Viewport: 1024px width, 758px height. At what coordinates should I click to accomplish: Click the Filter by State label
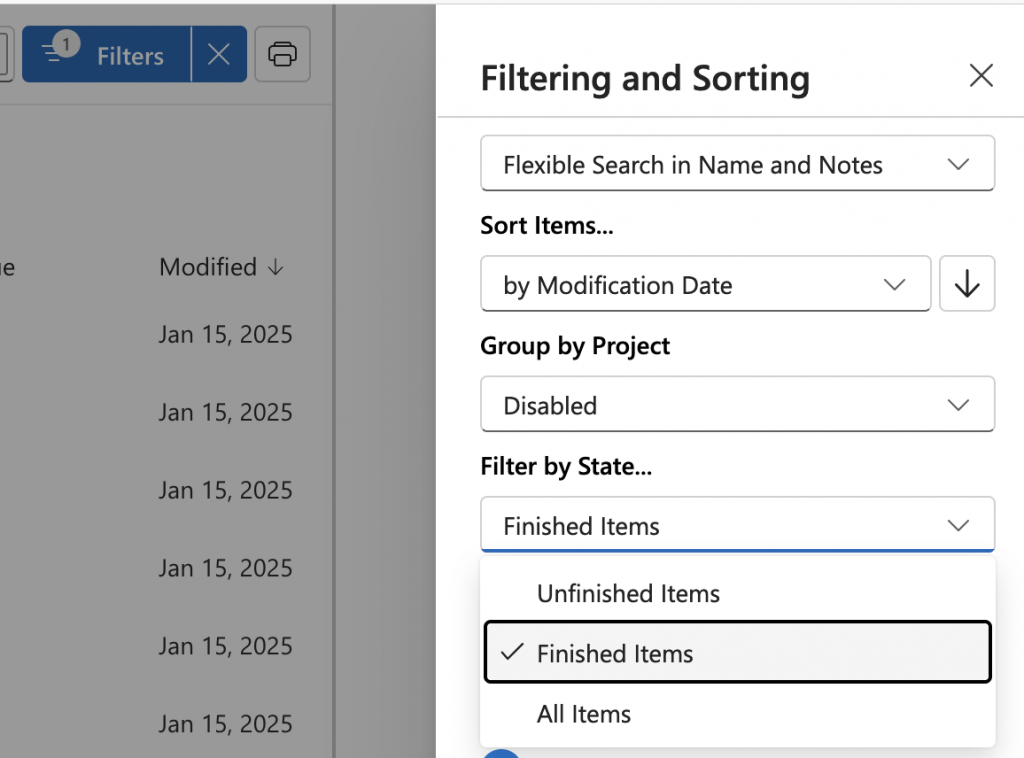(x=566, y=466)
